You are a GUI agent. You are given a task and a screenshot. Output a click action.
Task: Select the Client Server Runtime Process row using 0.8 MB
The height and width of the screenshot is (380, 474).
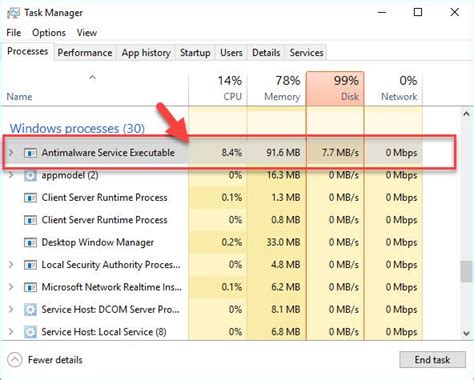point(213,220)
